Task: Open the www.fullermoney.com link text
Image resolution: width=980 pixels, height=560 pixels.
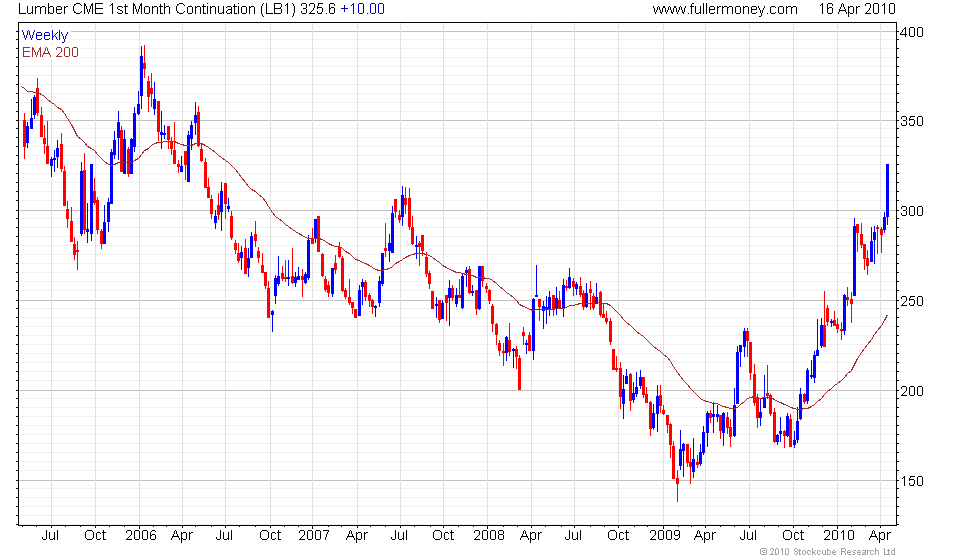Action: (725, 9)
